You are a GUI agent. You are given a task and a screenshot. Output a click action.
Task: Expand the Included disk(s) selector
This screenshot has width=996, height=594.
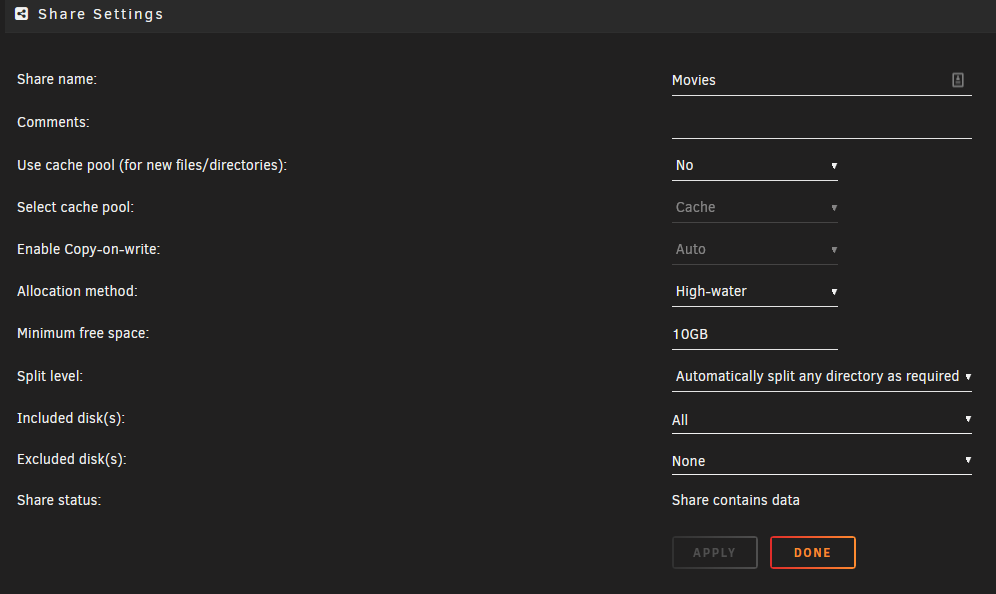point(821,419)
